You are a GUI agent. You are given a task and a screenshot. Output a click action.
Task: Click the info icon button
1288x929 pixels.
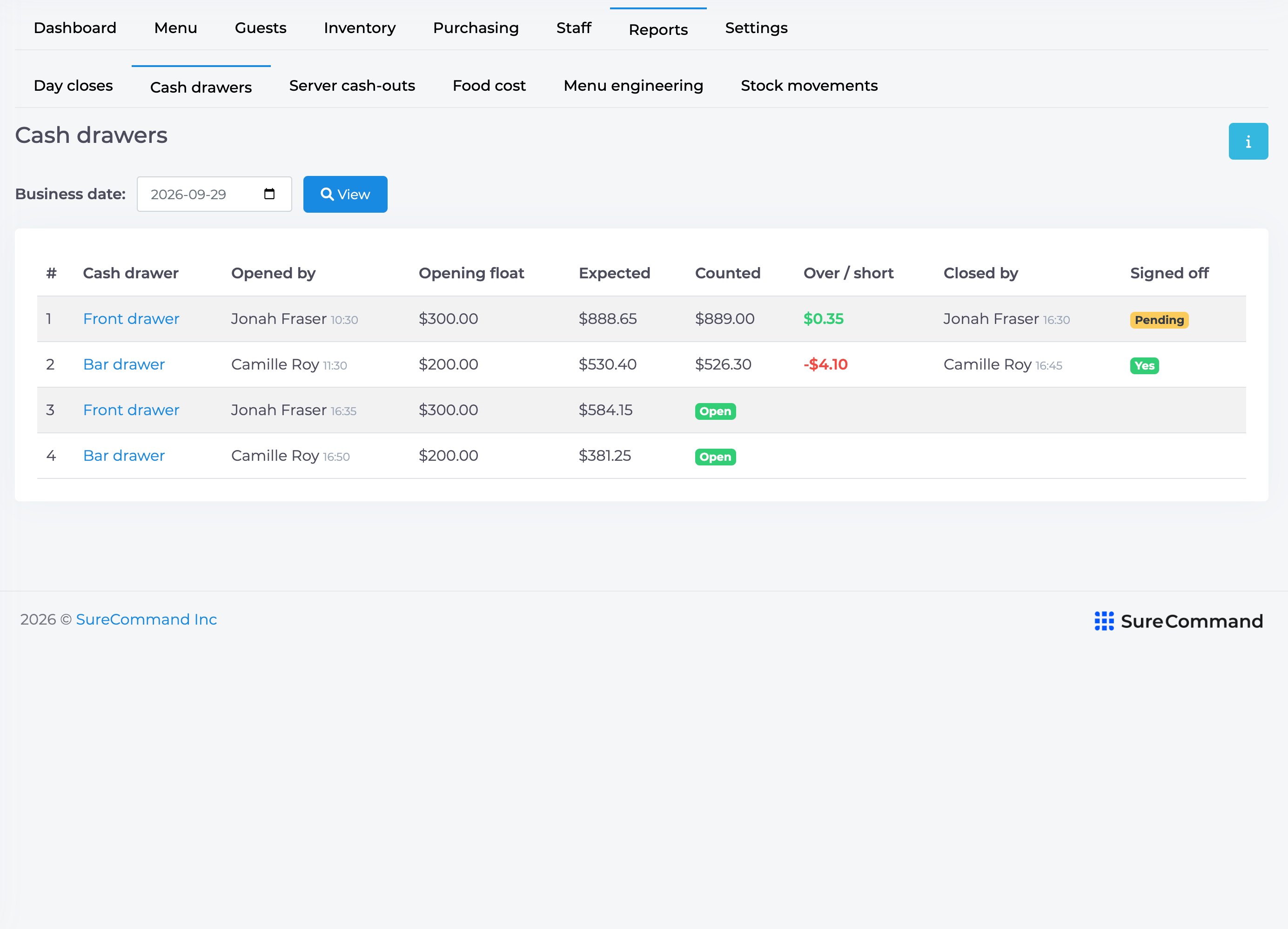(x=1248, y=141)
